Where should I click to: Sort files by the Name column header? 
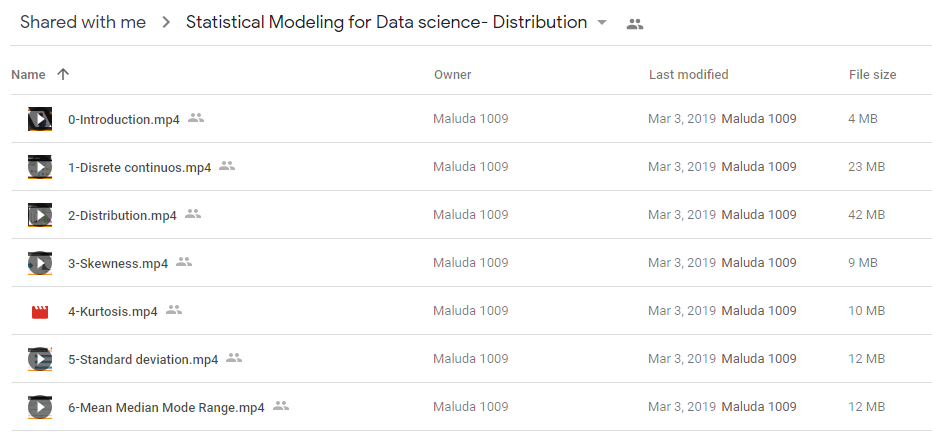click(29, 75)
